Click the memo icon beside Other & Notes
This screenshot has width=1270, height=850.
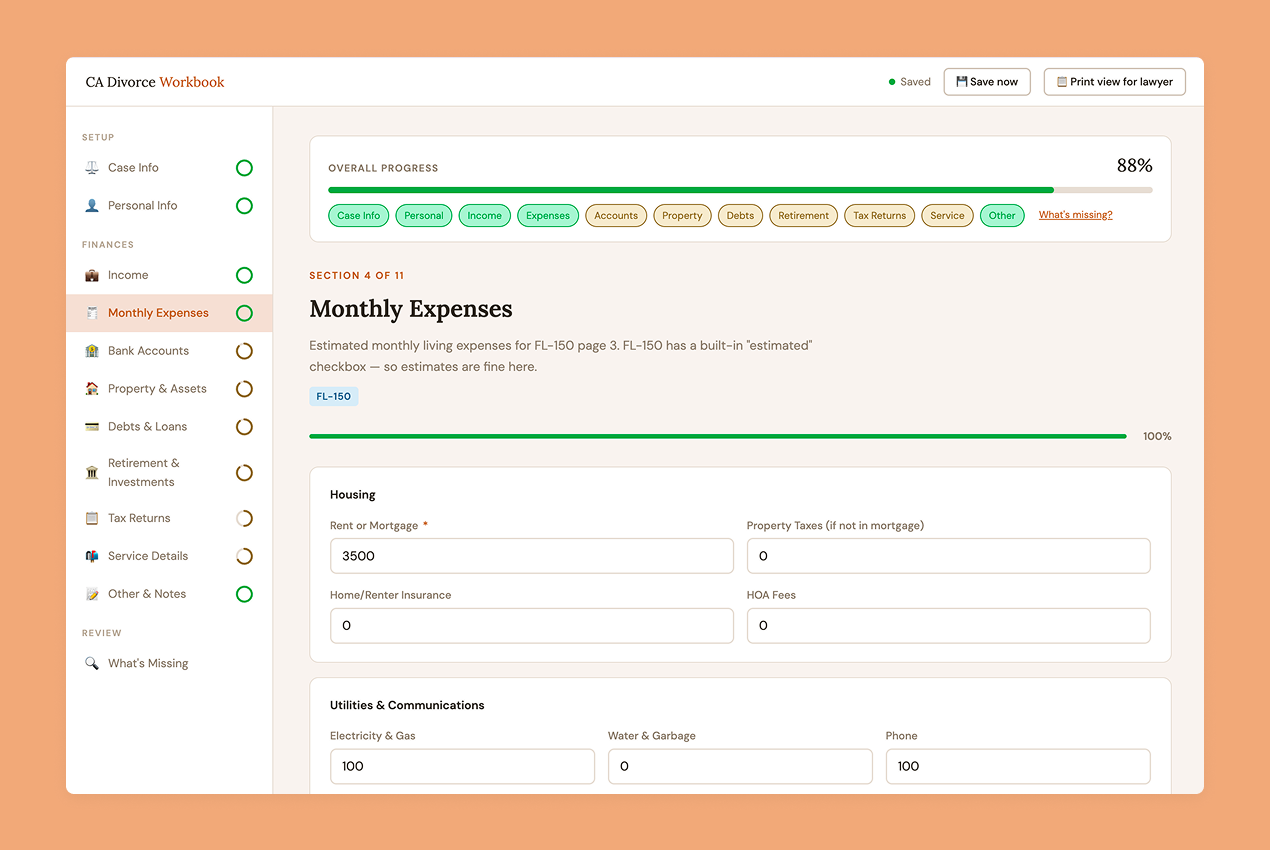tap(92, 594)
